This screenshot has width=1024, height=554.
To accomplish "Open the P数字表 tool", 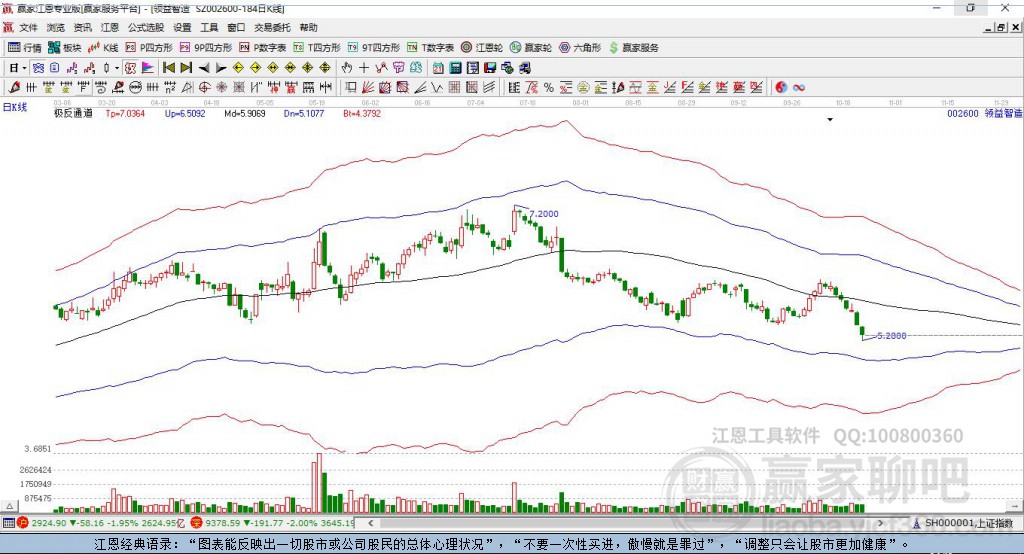I will (263, 48).
